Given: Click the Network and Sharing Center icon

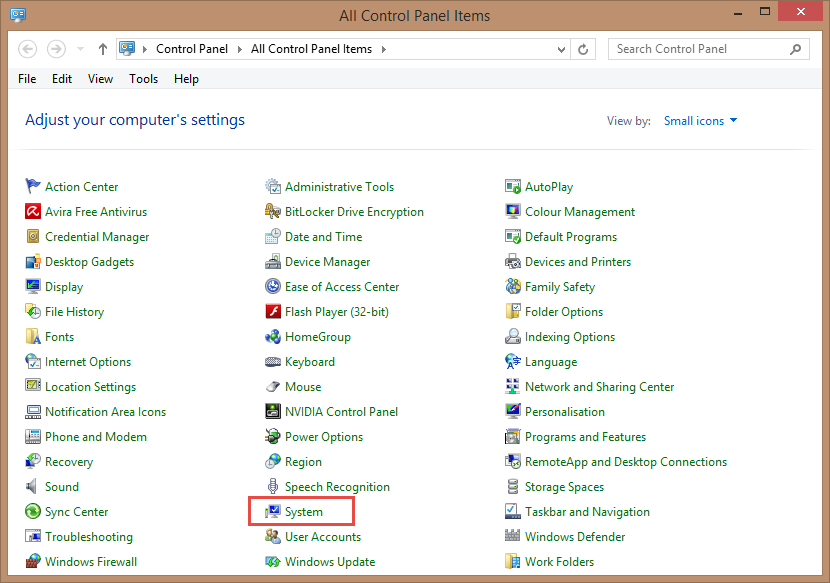Looking at the screenshot, I should click(x=512, y=386).
